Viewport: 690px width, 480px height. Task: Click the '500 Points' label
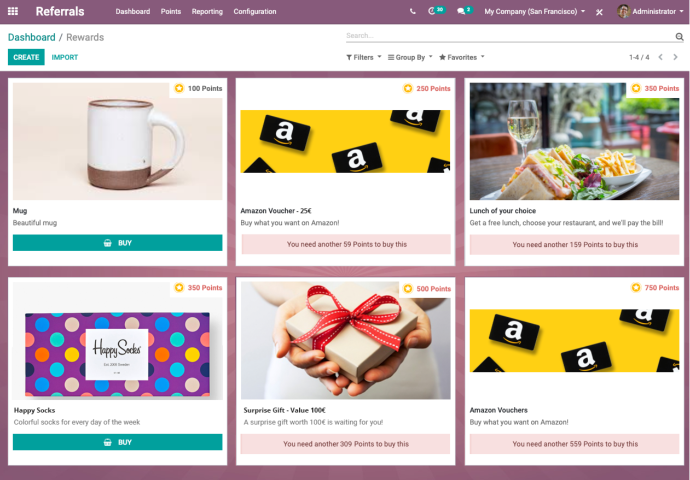pos(433,289)
